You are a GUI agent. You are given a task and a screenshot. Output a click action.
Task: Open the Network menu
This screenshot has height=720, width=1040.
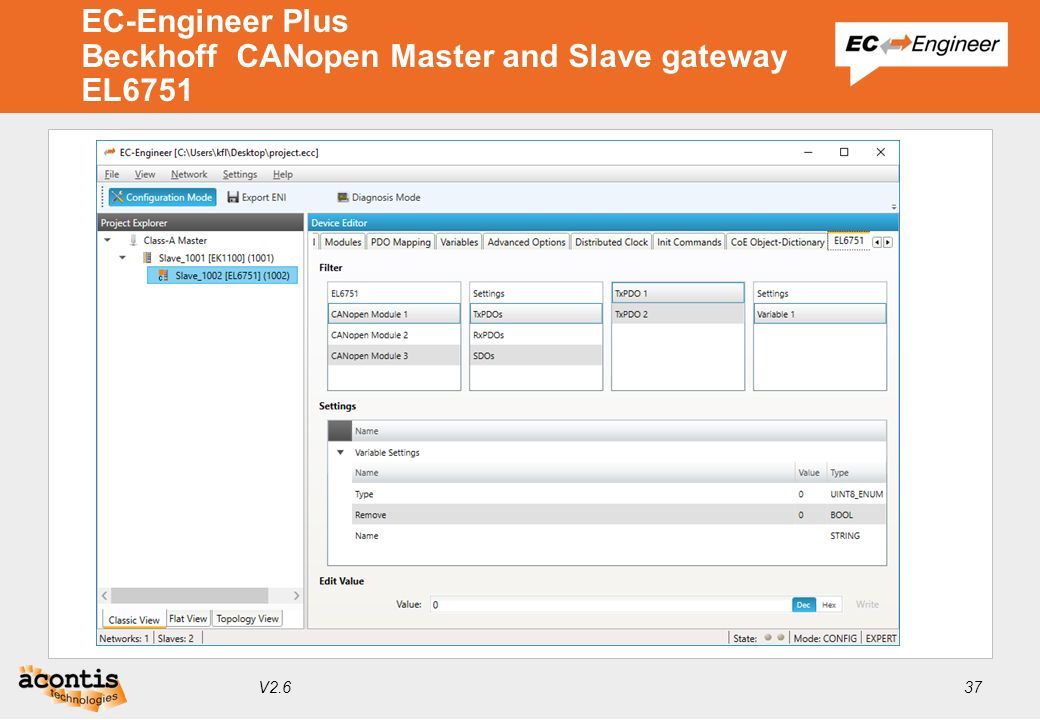pyautogui.click(x=189, y=174)
